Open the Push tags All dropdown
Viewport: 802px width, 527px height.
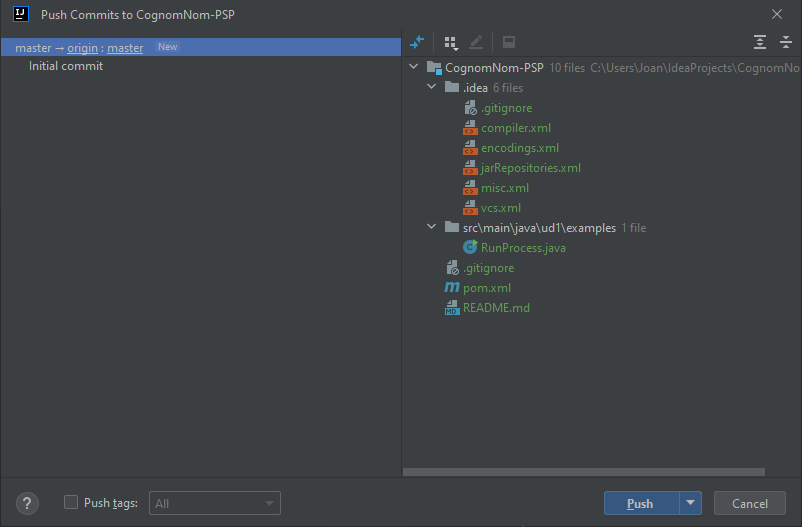coord(215,503)
